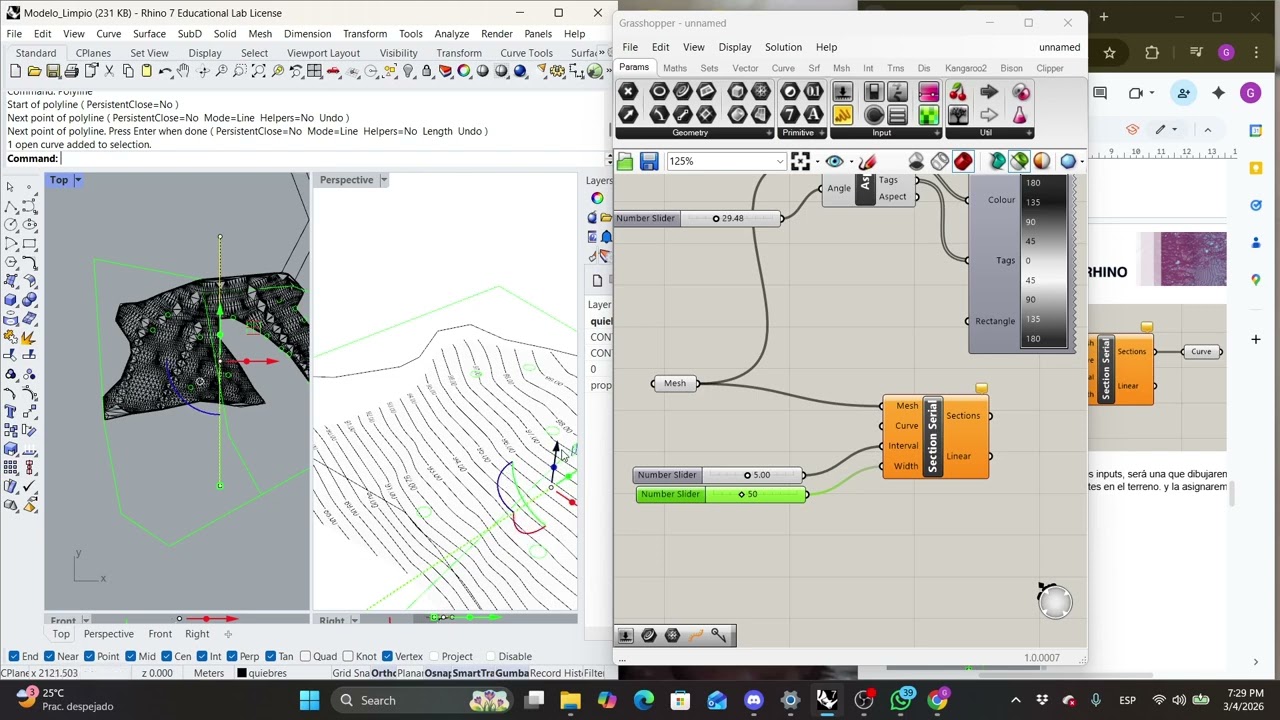Image resolution: width=1280 pixels, height=720 pixels.
Task: Select the Point parameter icon in Geometry panel
Action: click(x=628, y=92)
